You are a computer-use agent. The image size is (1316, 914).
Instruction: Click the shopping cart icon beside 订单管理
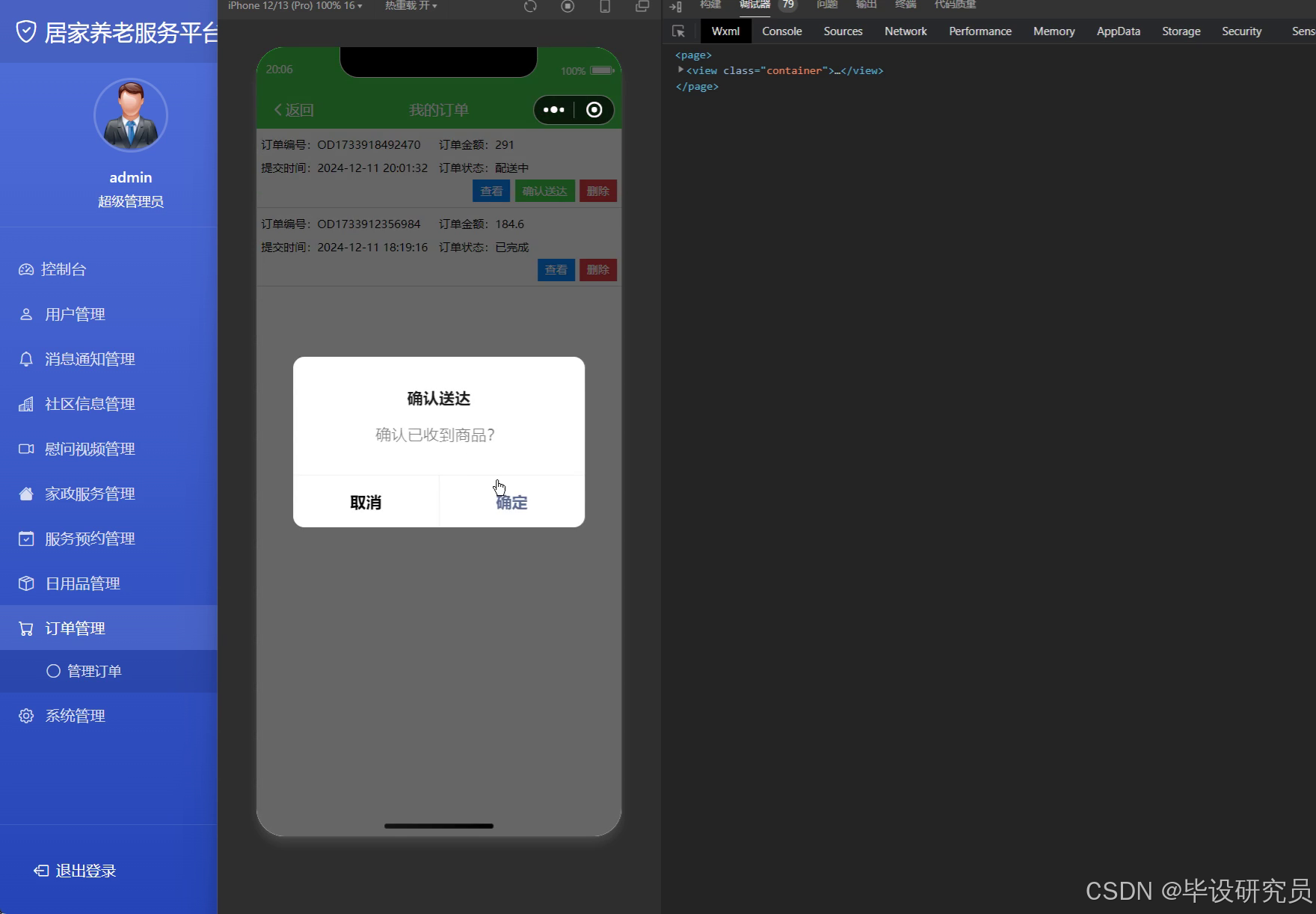click(x=26, y=628)
